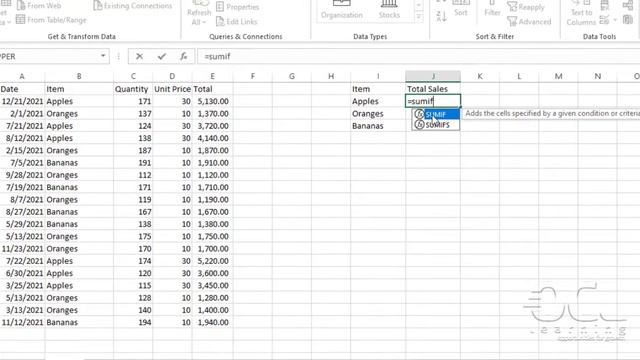Image resolution: width=640 pixels, height=360 pixels.
Task: Click the total 5,220.00 cell
Action: (x=212, y=261)
